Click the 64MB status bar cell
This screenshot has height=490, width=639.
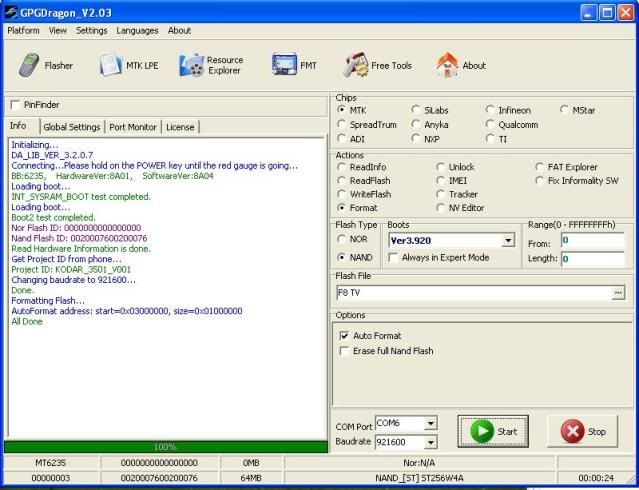click(251, 478)
